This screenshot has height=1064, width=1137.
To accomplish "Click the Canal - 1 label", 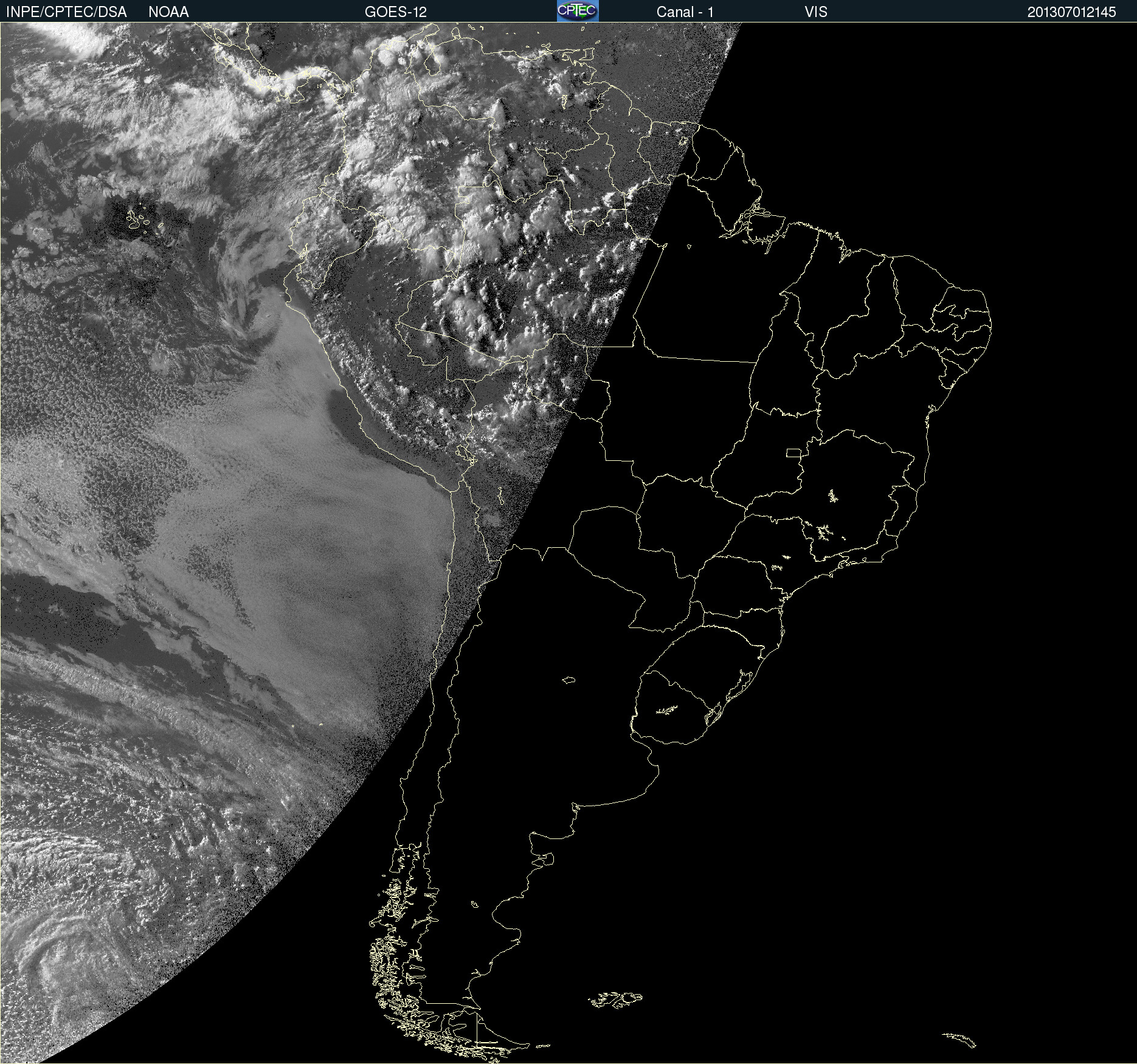I will pos(685,12).
